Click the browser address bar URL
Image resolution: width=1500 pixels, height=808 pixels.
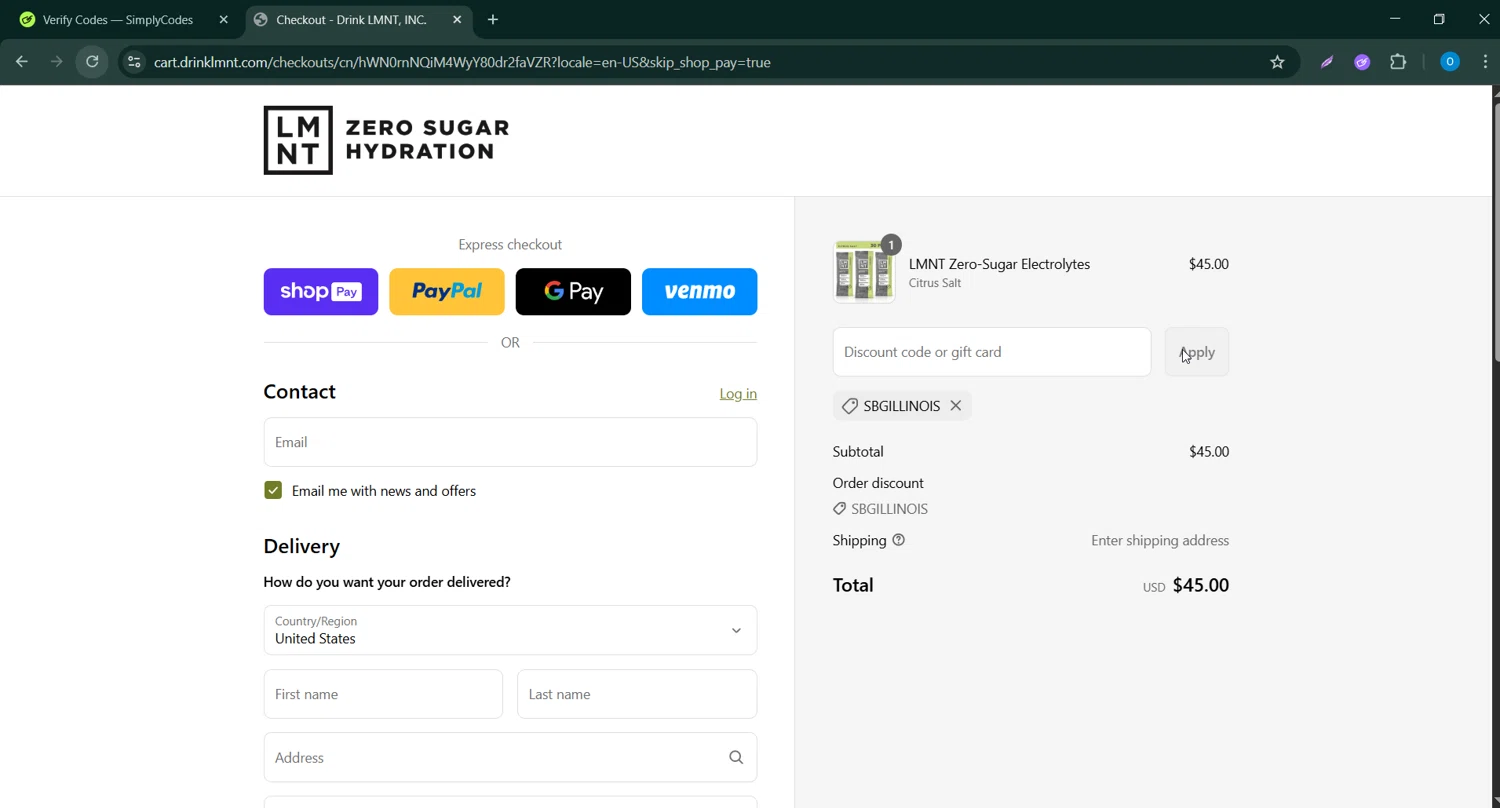(x=462, y=62)
